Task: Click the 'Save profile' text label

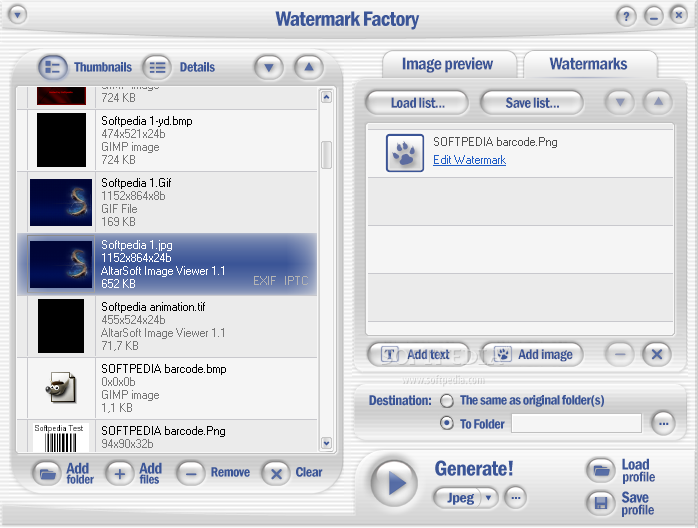Action: 637,504
